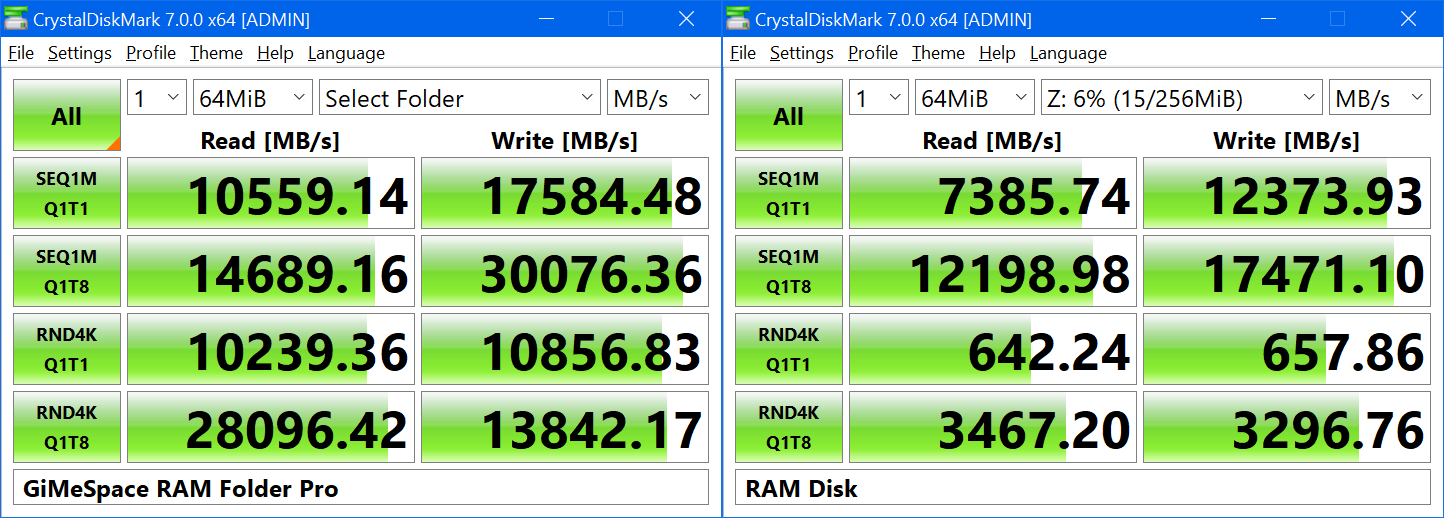Click 642.24 read result in right window

click(x=993, y=349)
